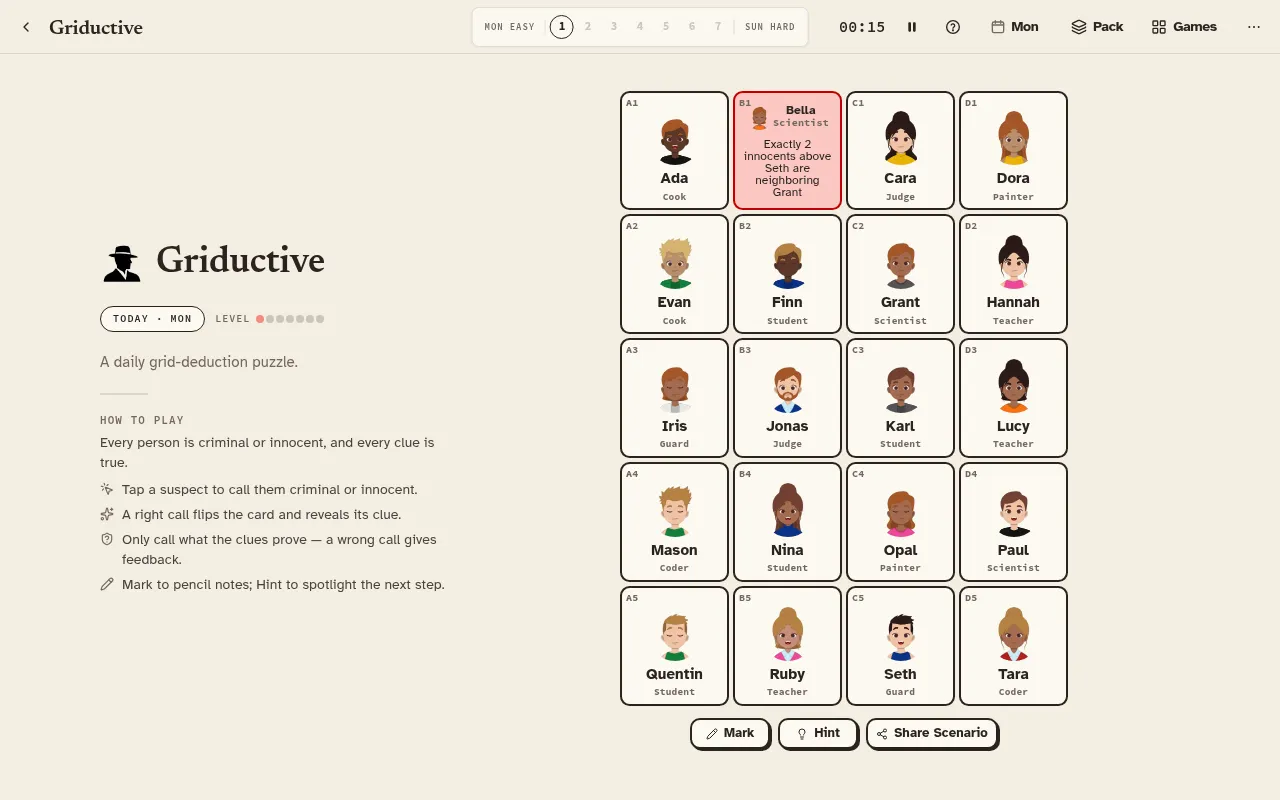Image resolution: width=1280 pixels, height=800 pixels.
Task: Tap Dora the Painter's card
Action: coord(1013,150)
